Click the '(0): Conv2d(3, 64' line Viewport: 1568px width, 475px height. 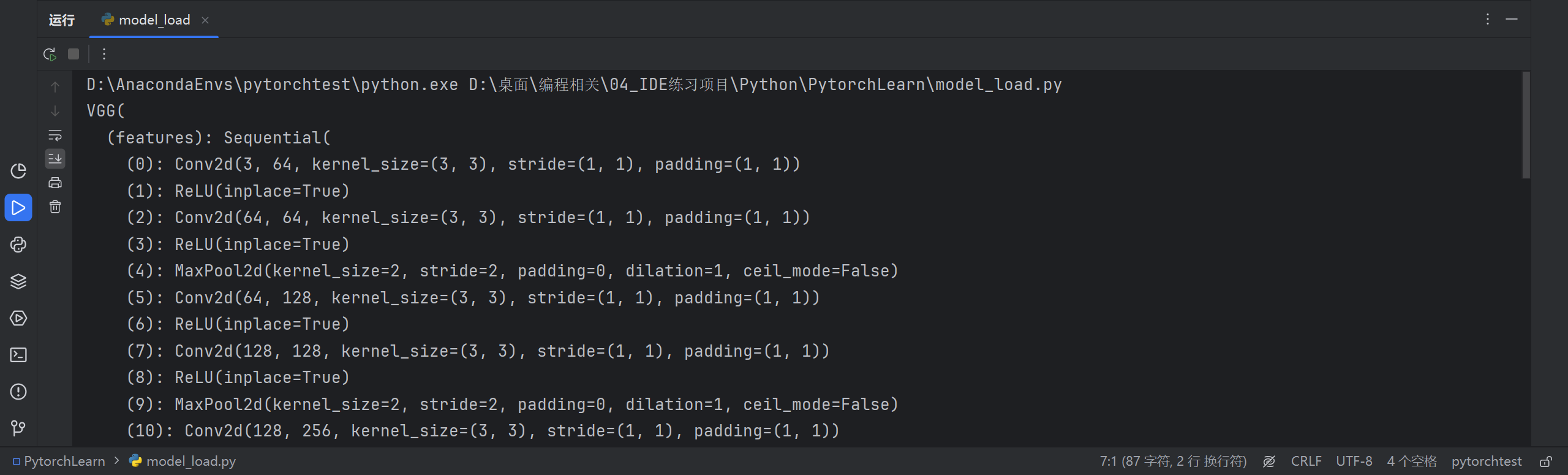463,164
